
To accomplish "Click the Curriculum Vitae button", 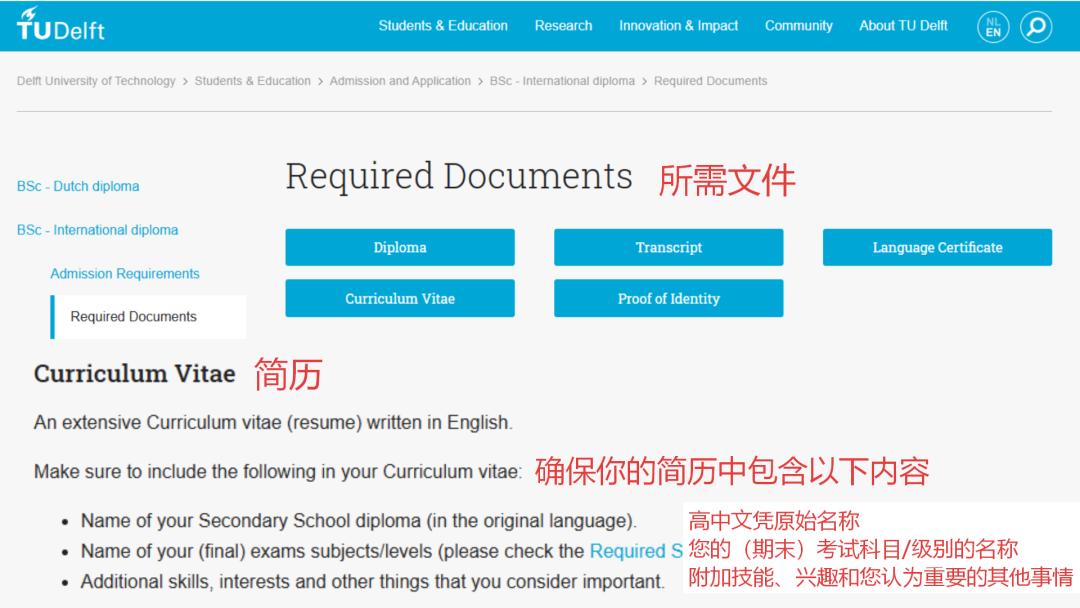I will [399, 298].
